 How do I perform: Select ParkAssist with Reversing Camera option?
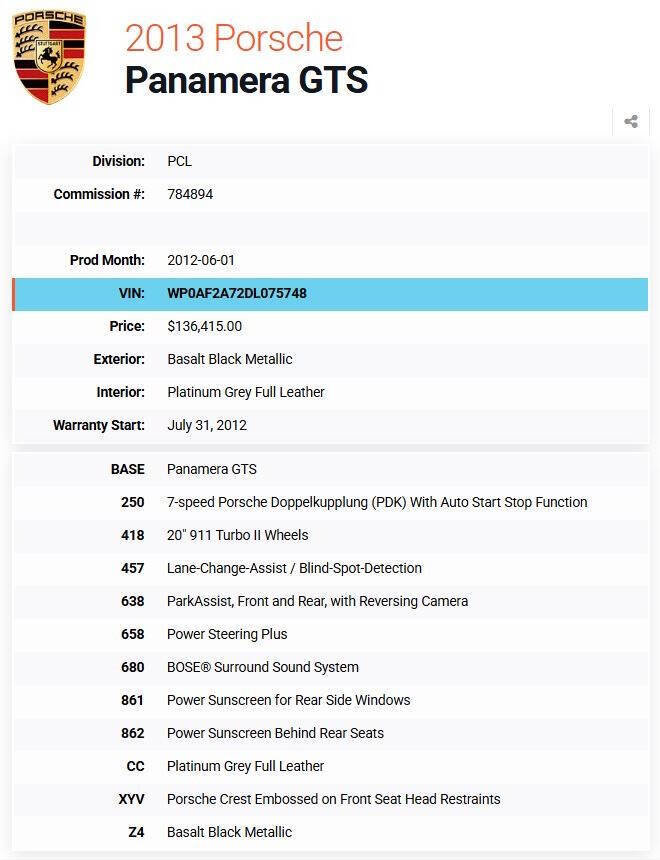point(317,601)
